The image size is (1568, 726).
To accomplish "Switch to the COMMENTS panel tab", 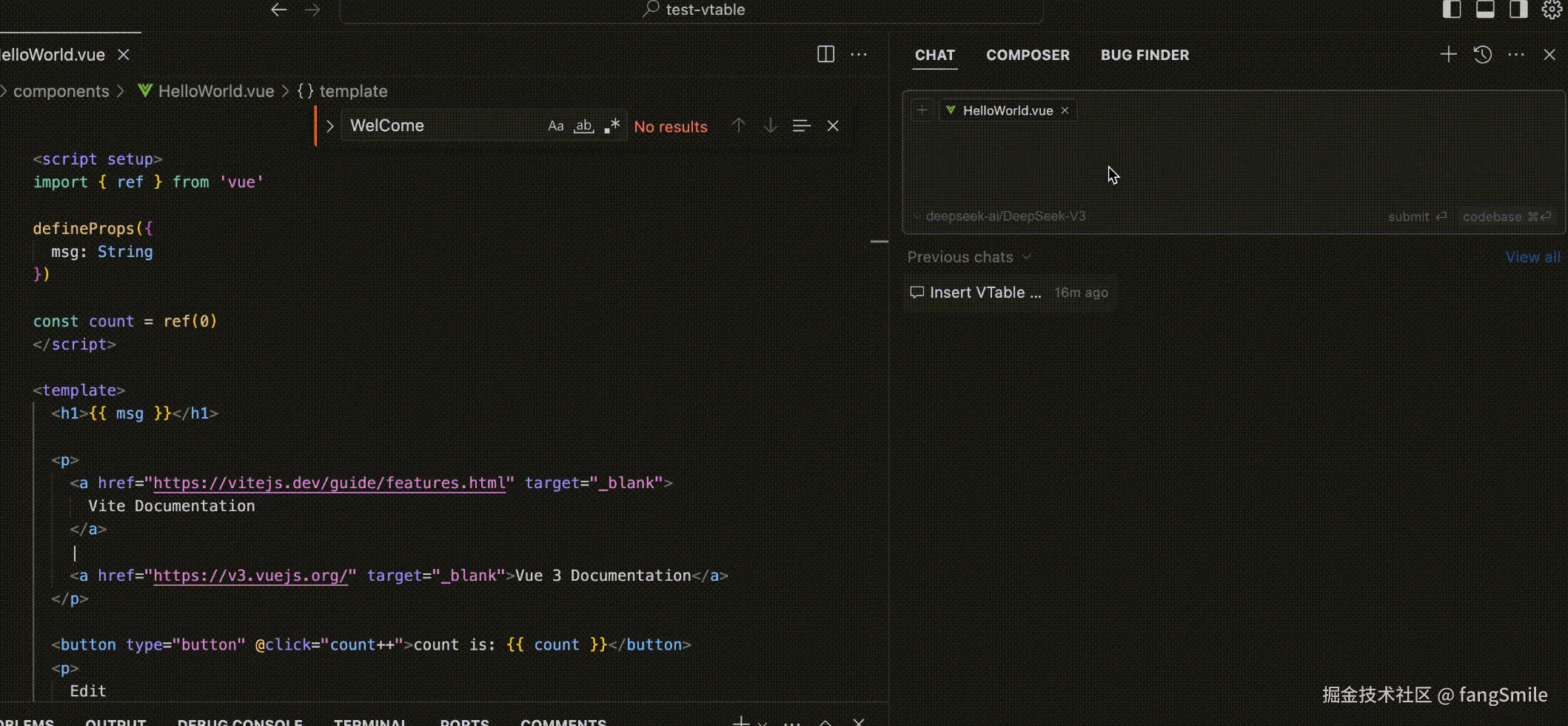I will click(563, 722).
